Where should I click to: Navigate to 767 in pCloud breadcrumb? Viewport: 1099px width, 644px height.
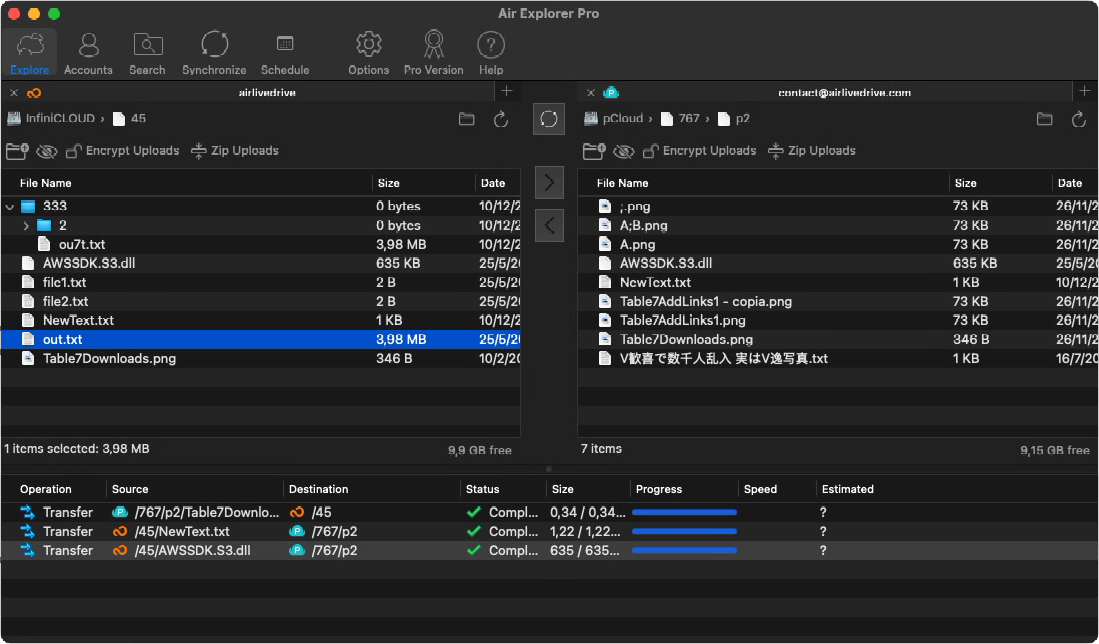(689, 119)
